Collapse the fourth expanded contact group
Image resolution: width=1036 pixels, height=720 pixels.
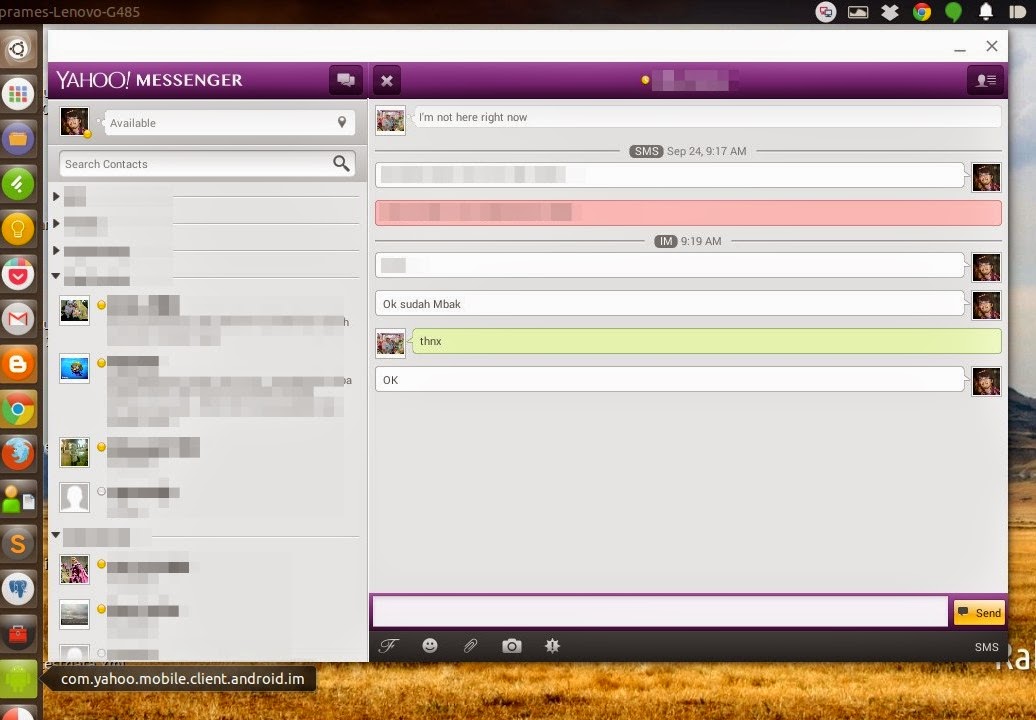click(56, 276)
